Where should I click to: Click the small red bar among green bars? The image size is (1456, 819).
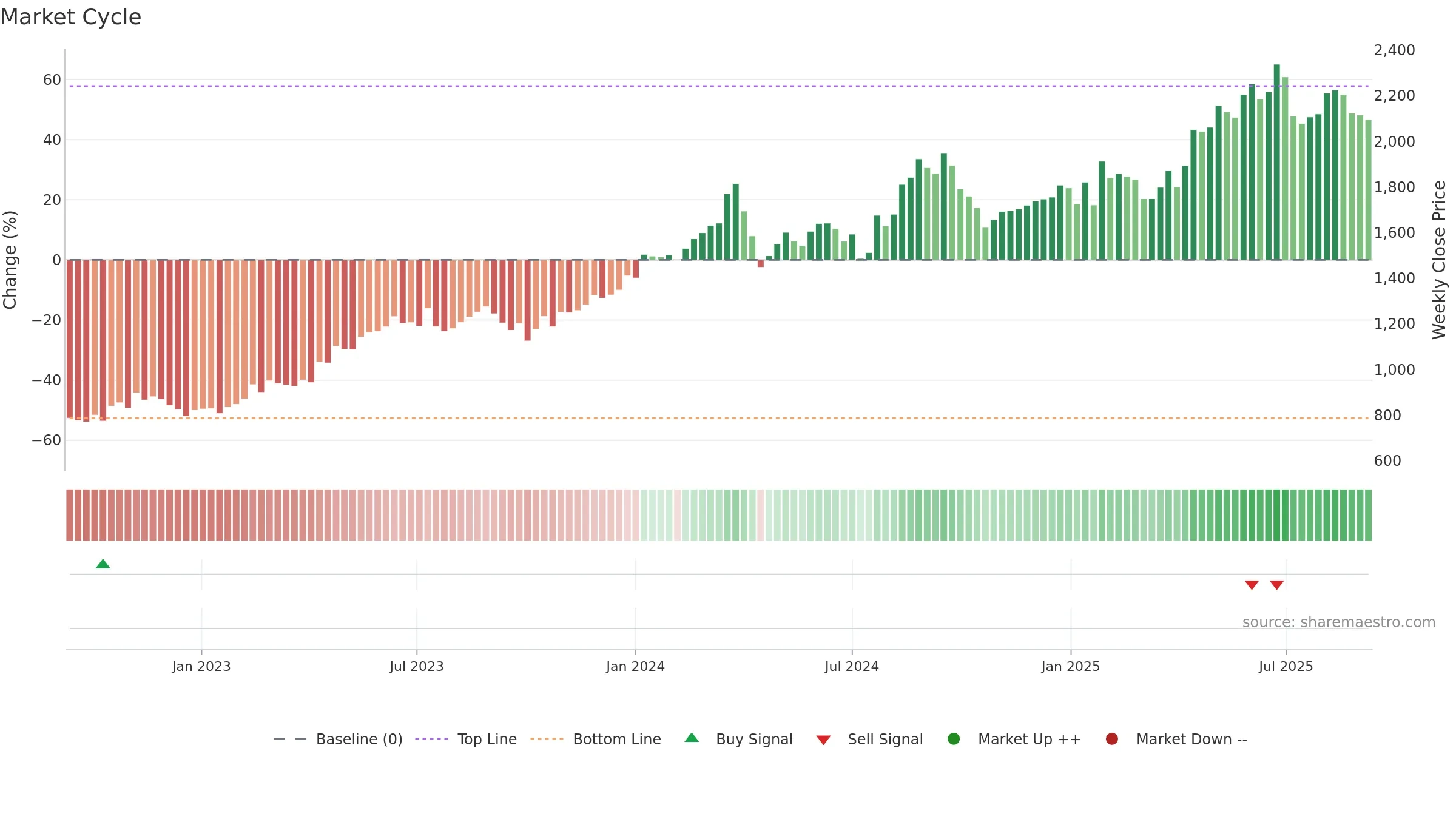[761, 264]
